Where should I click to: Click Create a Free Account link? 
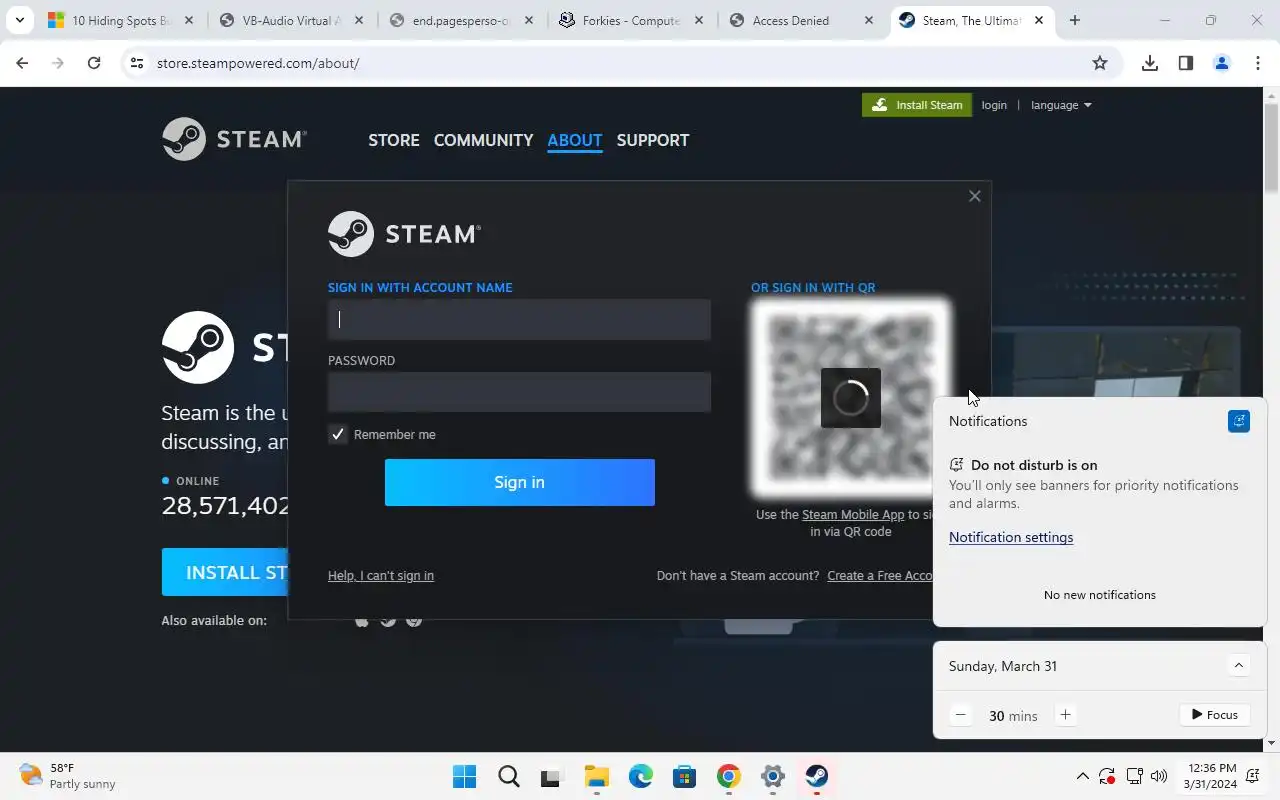coord(880,576)
